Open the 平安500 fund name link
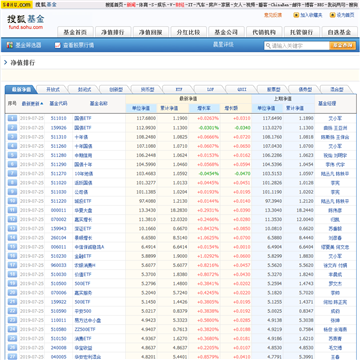 (83, 311)
